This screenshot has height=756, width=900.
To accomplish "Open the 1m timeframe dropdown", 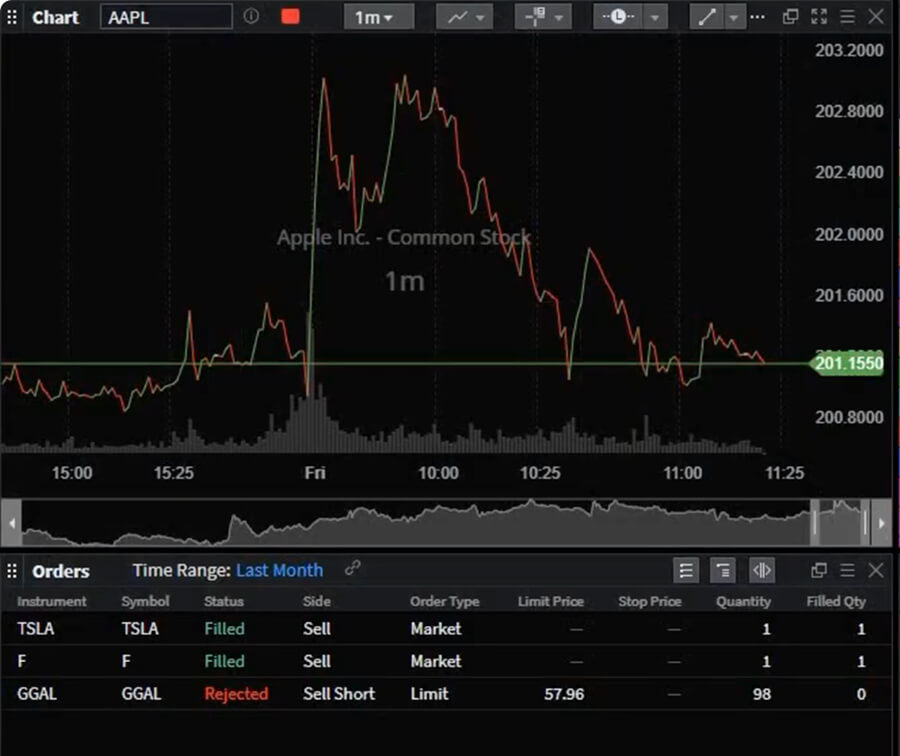I will click(377, 17).
